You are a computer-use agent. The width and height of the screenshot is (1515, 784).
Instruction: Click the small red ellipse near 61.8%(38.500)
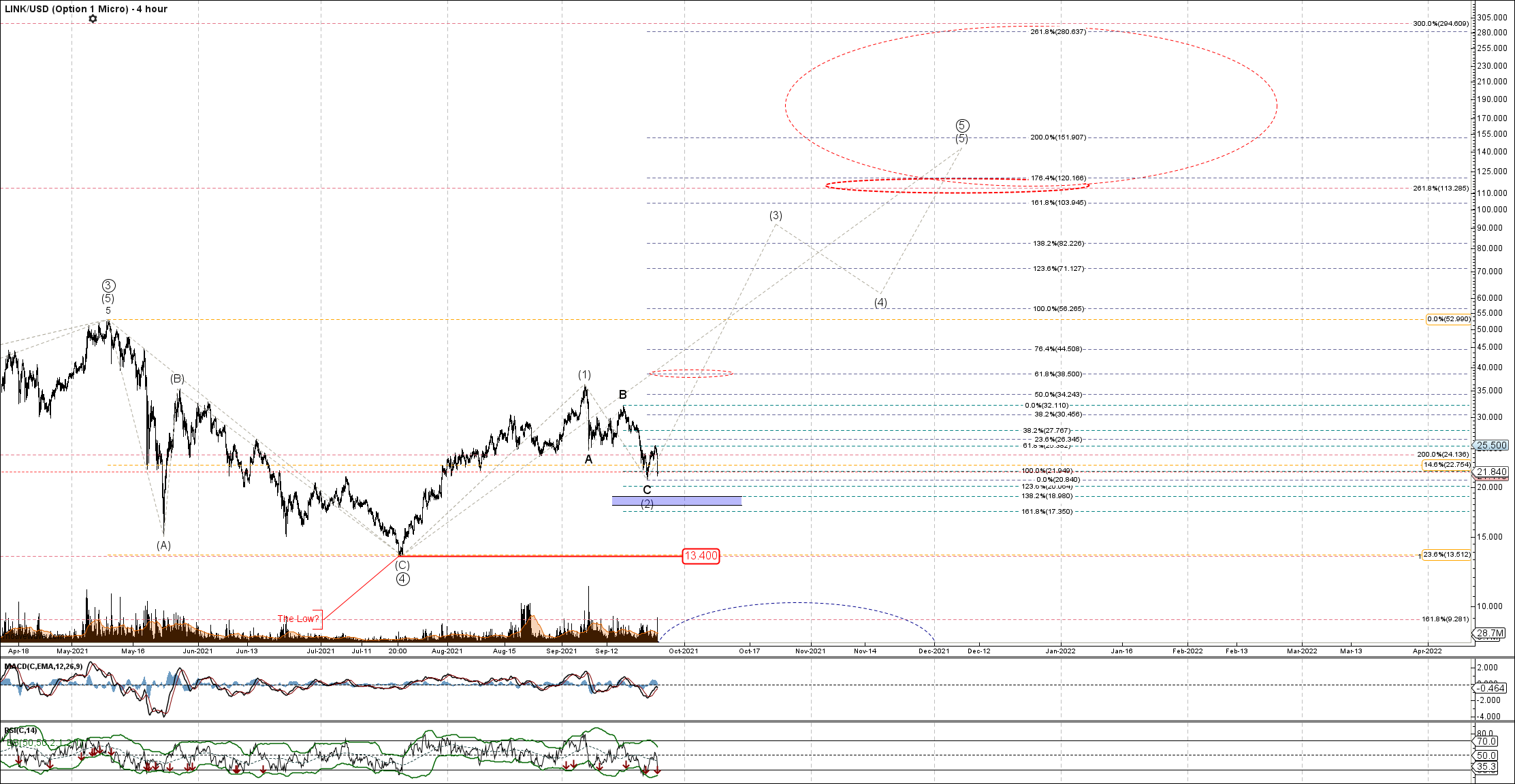[690, 373]
